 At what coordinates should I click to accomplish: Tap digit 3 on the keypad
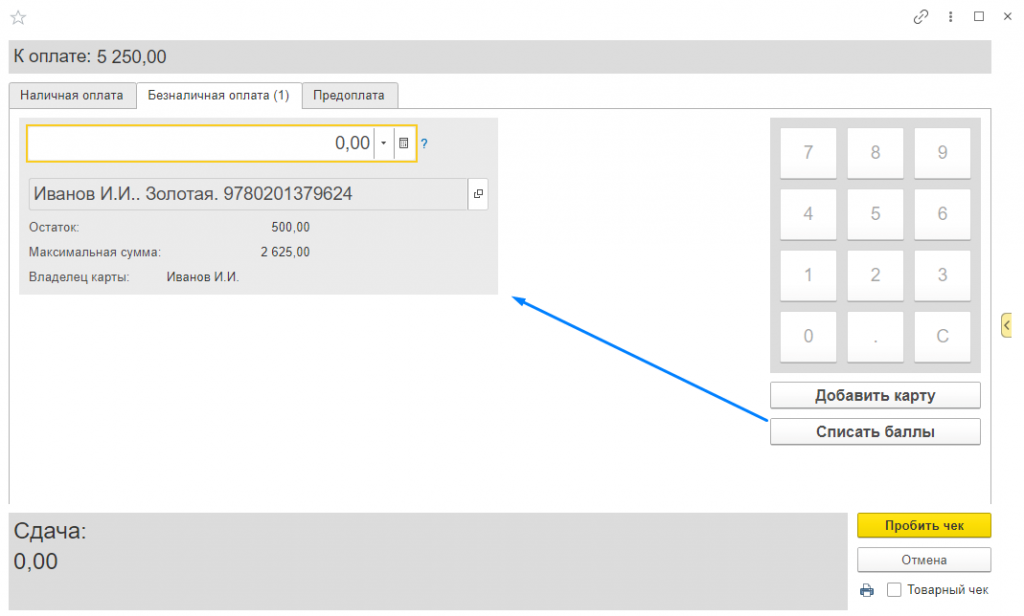click(x=942, y=275)
